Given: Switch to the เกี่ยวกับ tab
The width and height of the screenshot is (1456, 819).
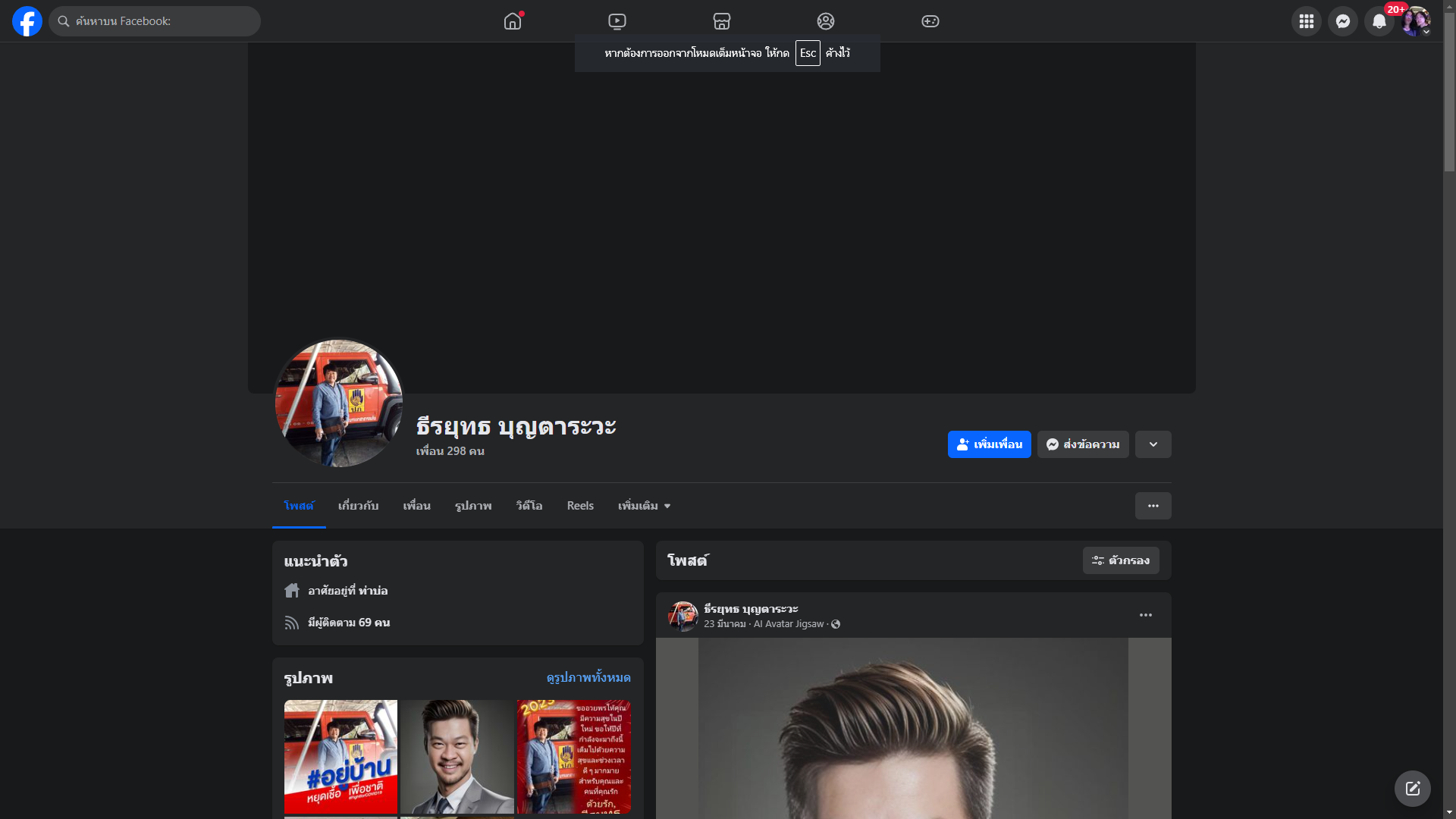Looking at the screenshot, I should coord(358,506).
